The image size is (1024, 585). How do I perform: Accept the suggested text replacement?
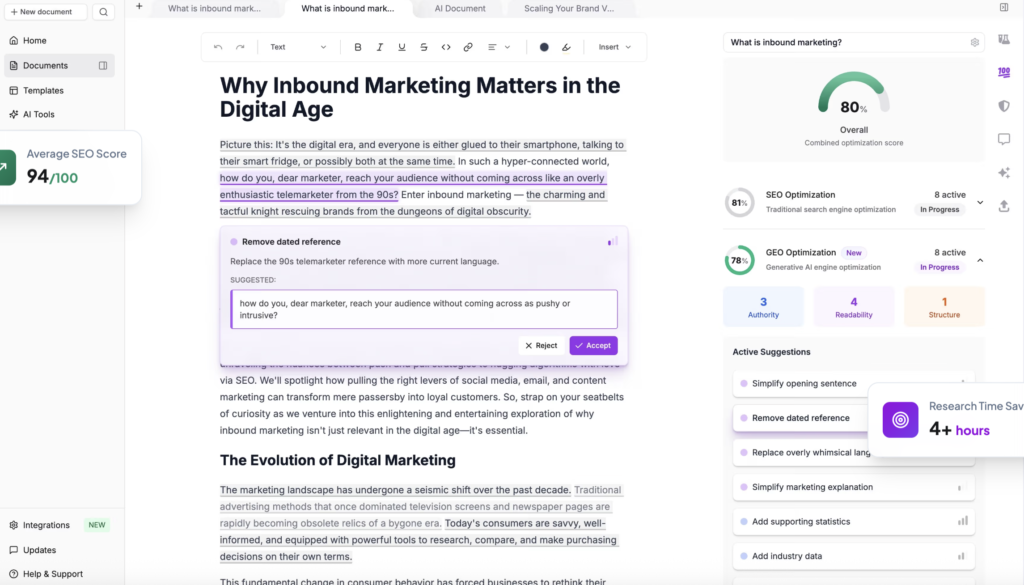pyautogui.click(x=593, y=345)
